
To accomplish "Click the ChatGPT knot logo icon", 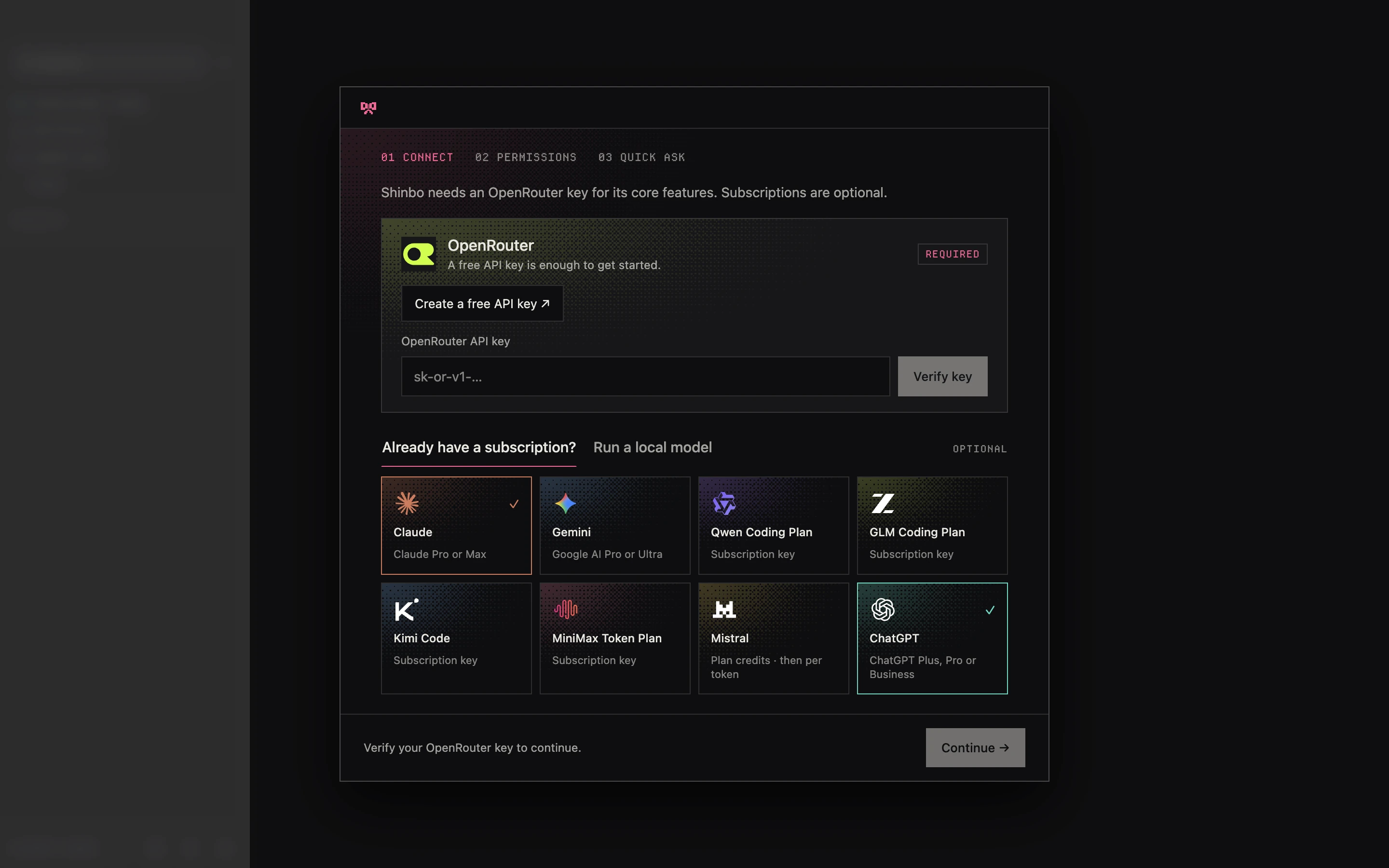I will [x=883, y=609].
